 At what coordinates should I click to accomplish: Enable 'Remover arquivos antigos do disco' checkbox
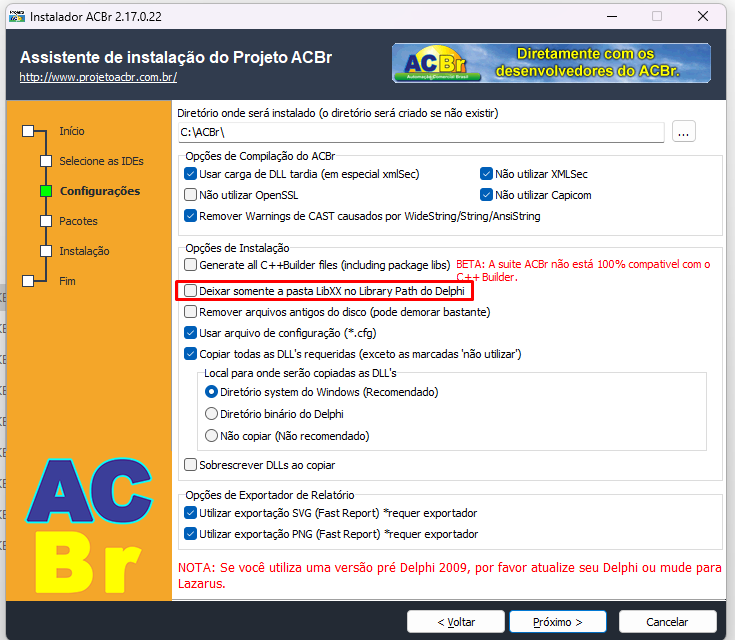[190, 312]
